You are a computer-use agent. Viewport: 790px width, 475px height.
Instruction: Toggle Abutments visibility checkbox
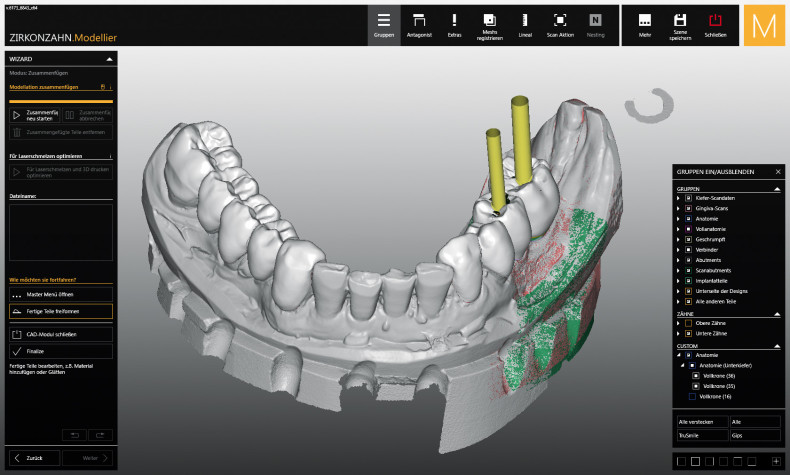(x=688, y=260)
